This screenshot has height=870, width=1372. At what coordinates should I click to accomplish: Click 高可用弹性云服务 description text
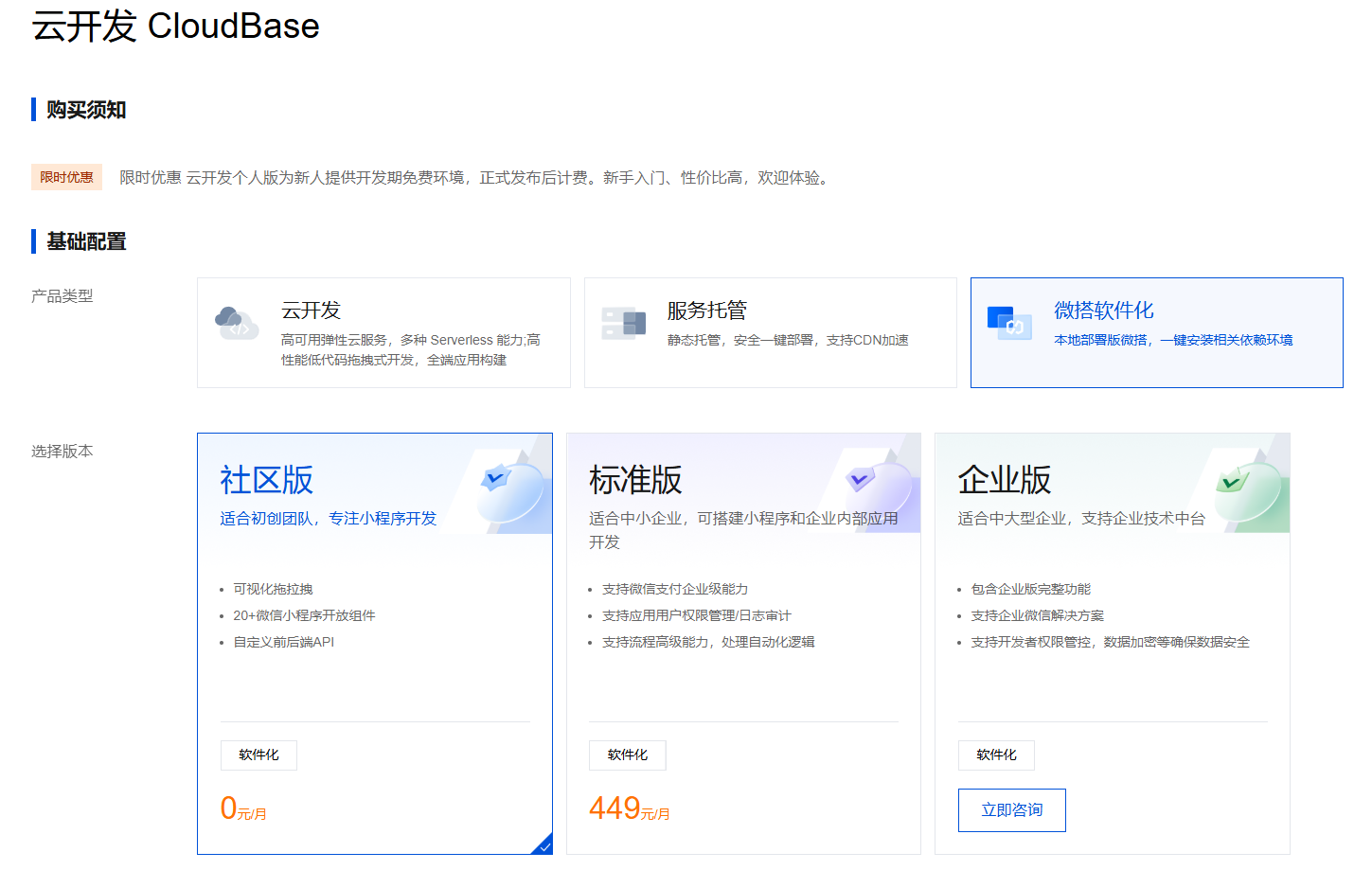pyautogui.click(x=411, y=350)
